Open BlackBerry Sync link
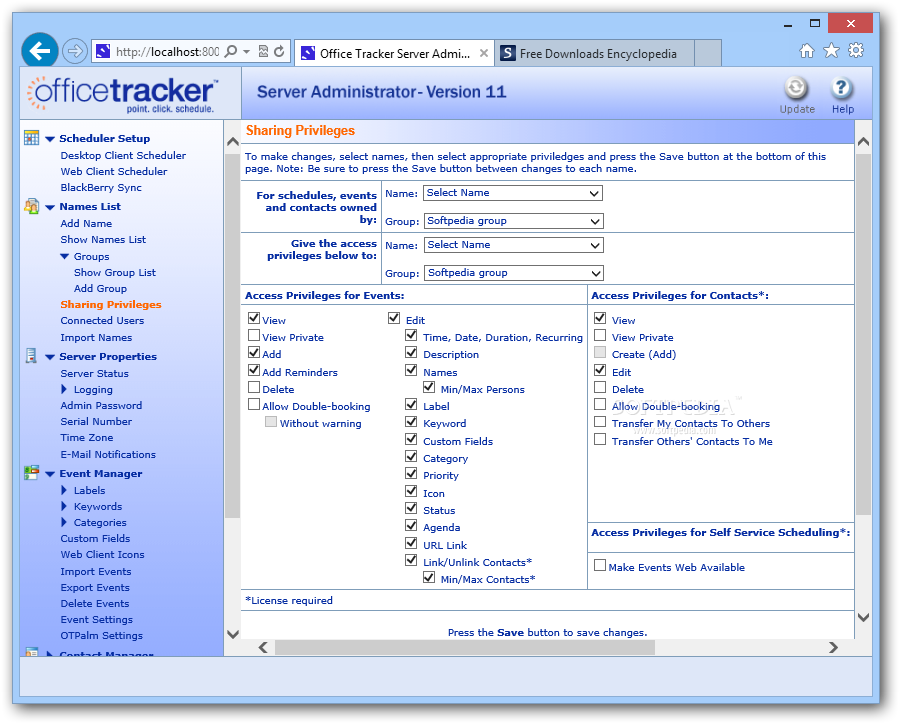This screenshot has width=900, height=724. (x=101, y=188)
